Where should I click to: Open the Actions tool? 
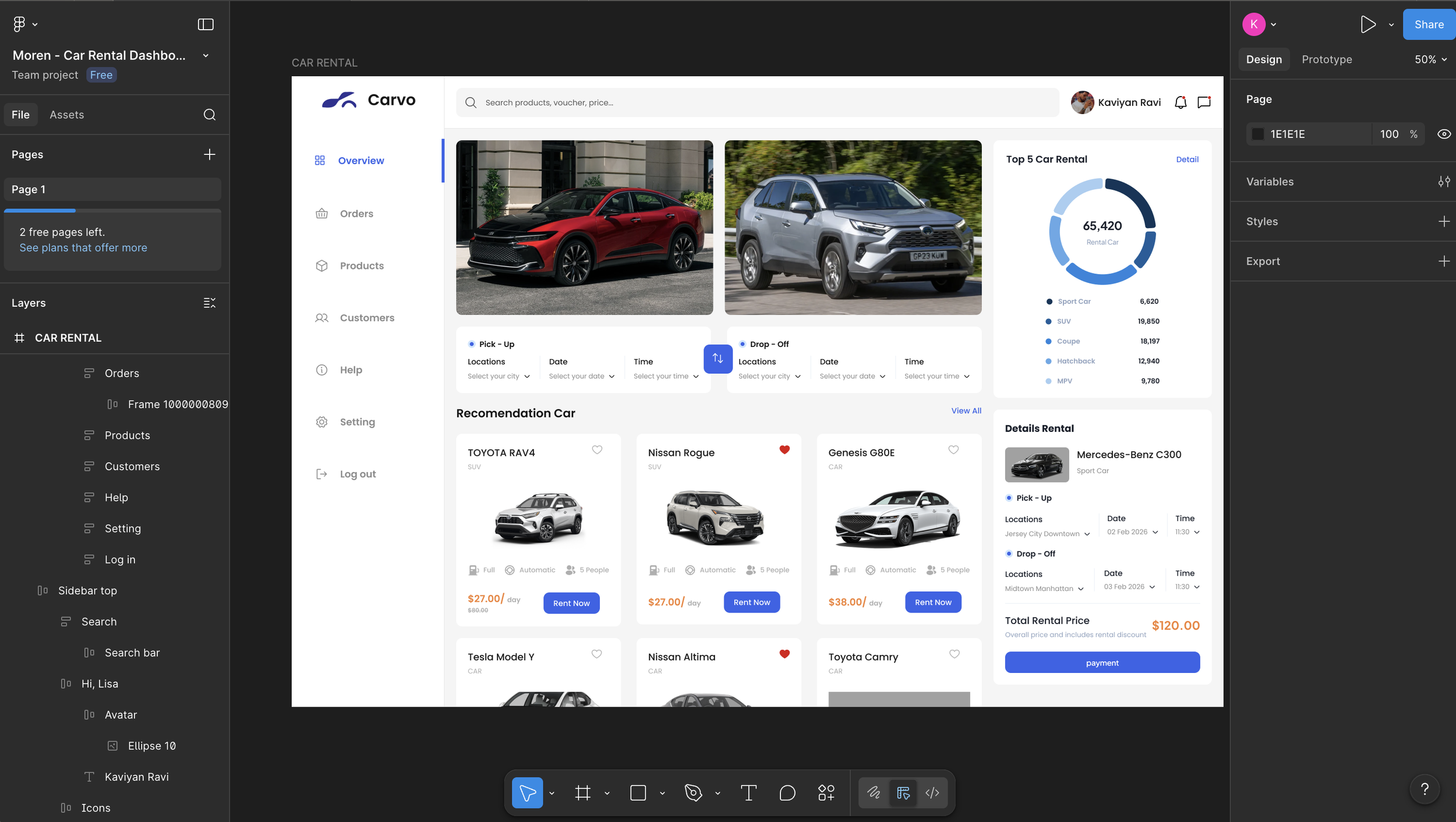[826, 792]
